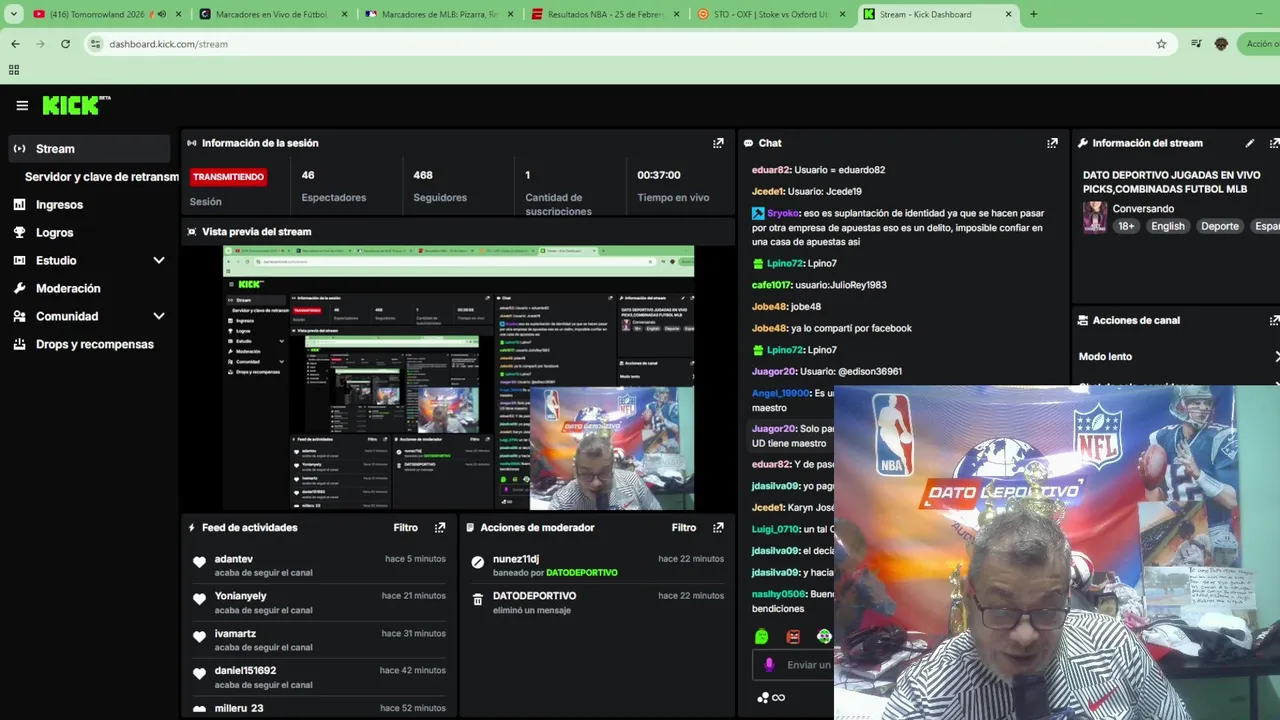Click the heart icon beside adantev
This screenshot has height=720, width=1280.
[199, 562]
